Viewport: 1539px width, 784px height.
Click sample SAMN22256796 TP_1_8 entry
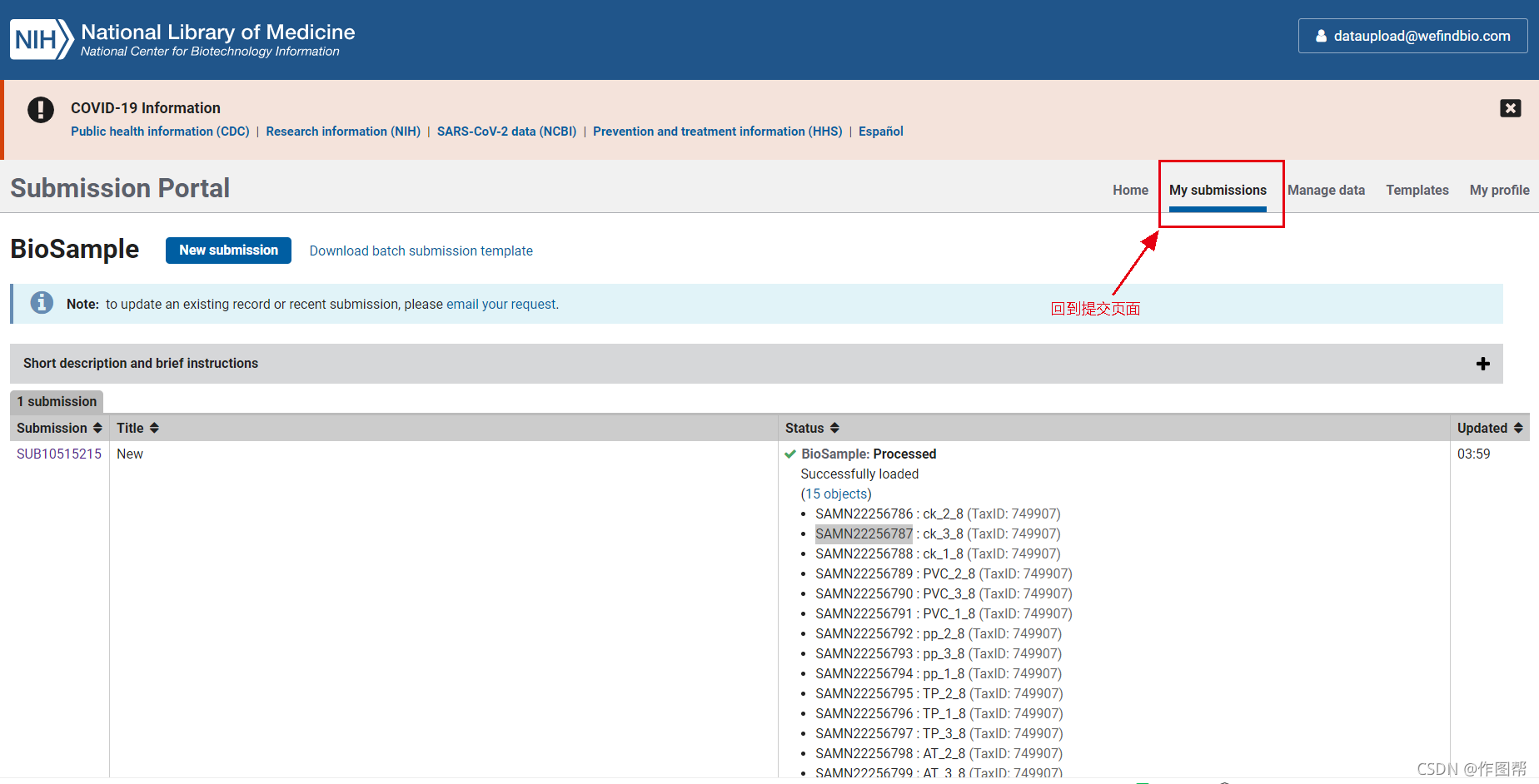coord(939,713)
